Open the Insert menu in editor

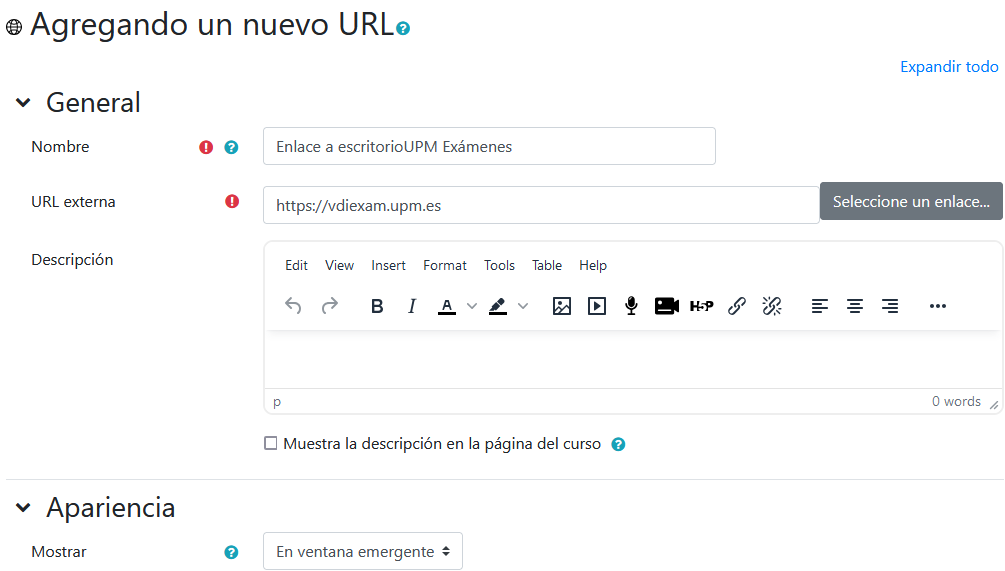coord(388,265)
